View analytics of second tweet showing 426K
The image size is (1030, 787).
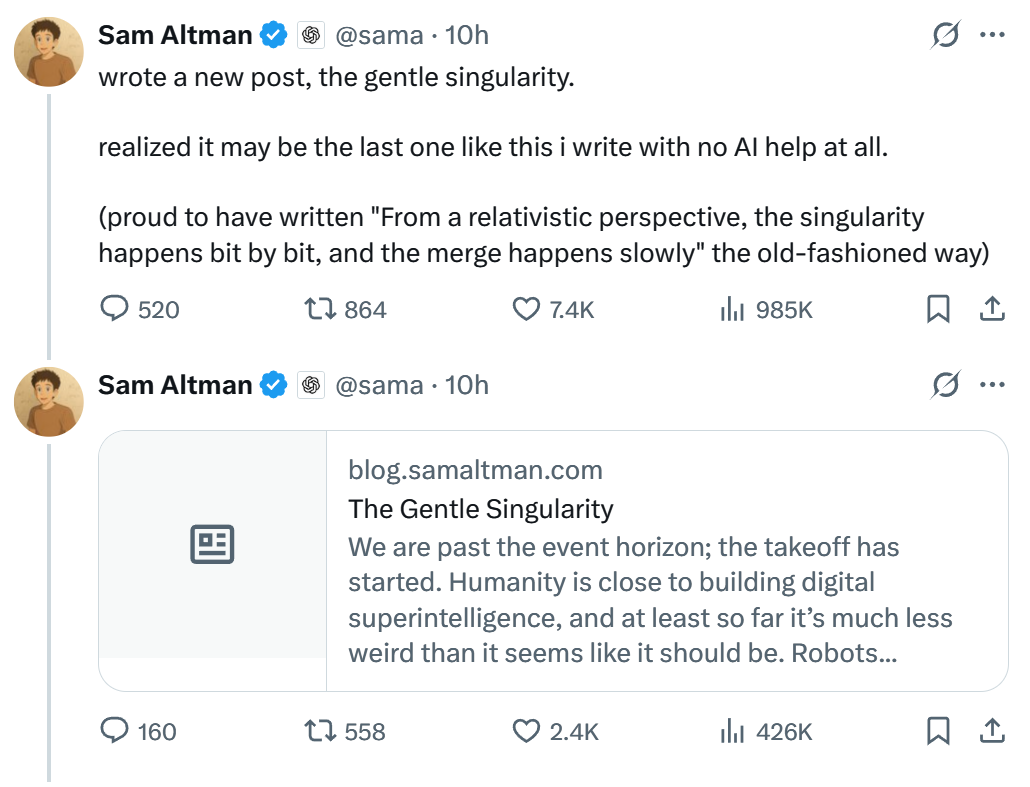[733, 732]
